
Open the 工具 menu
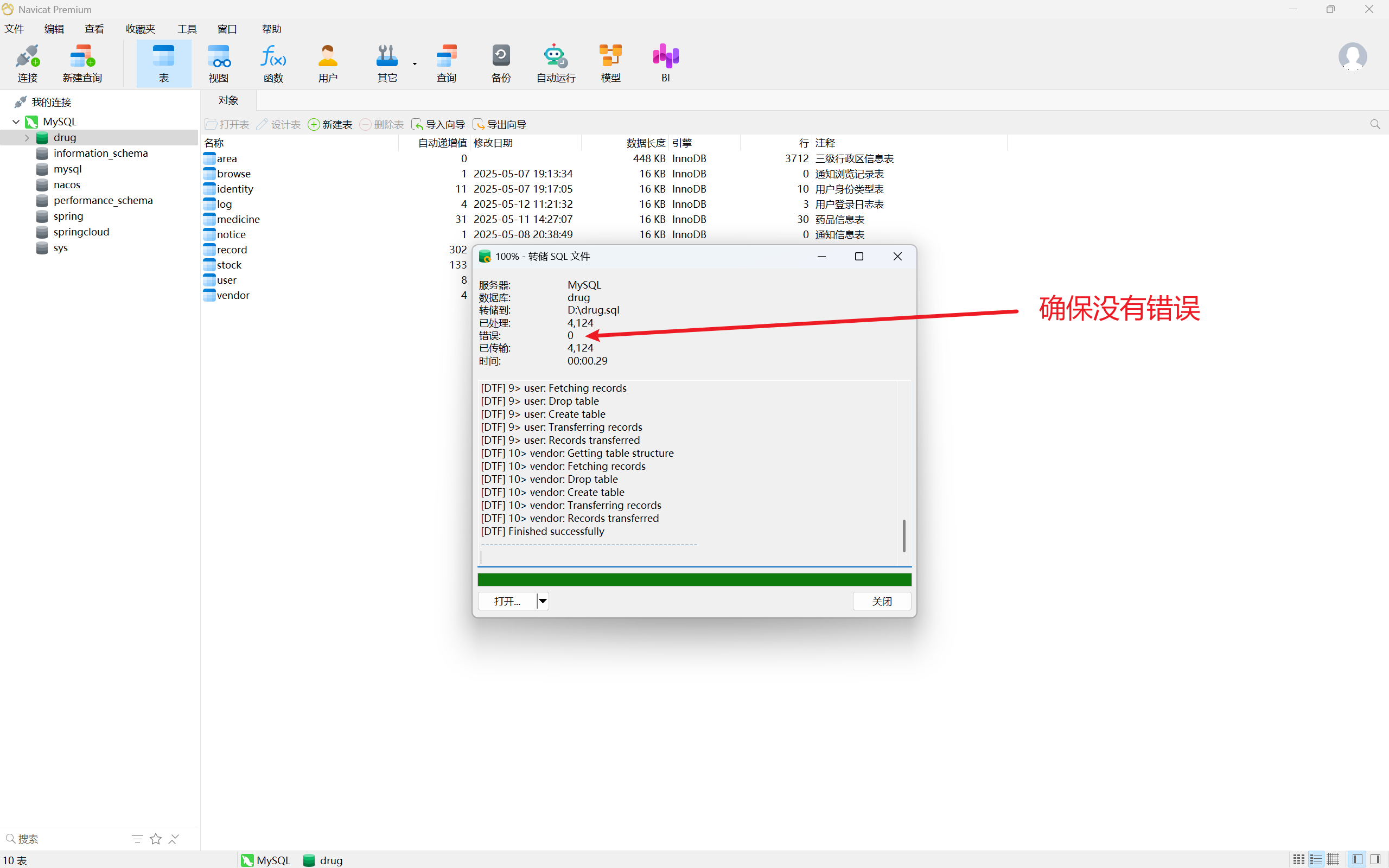(187, 29)
